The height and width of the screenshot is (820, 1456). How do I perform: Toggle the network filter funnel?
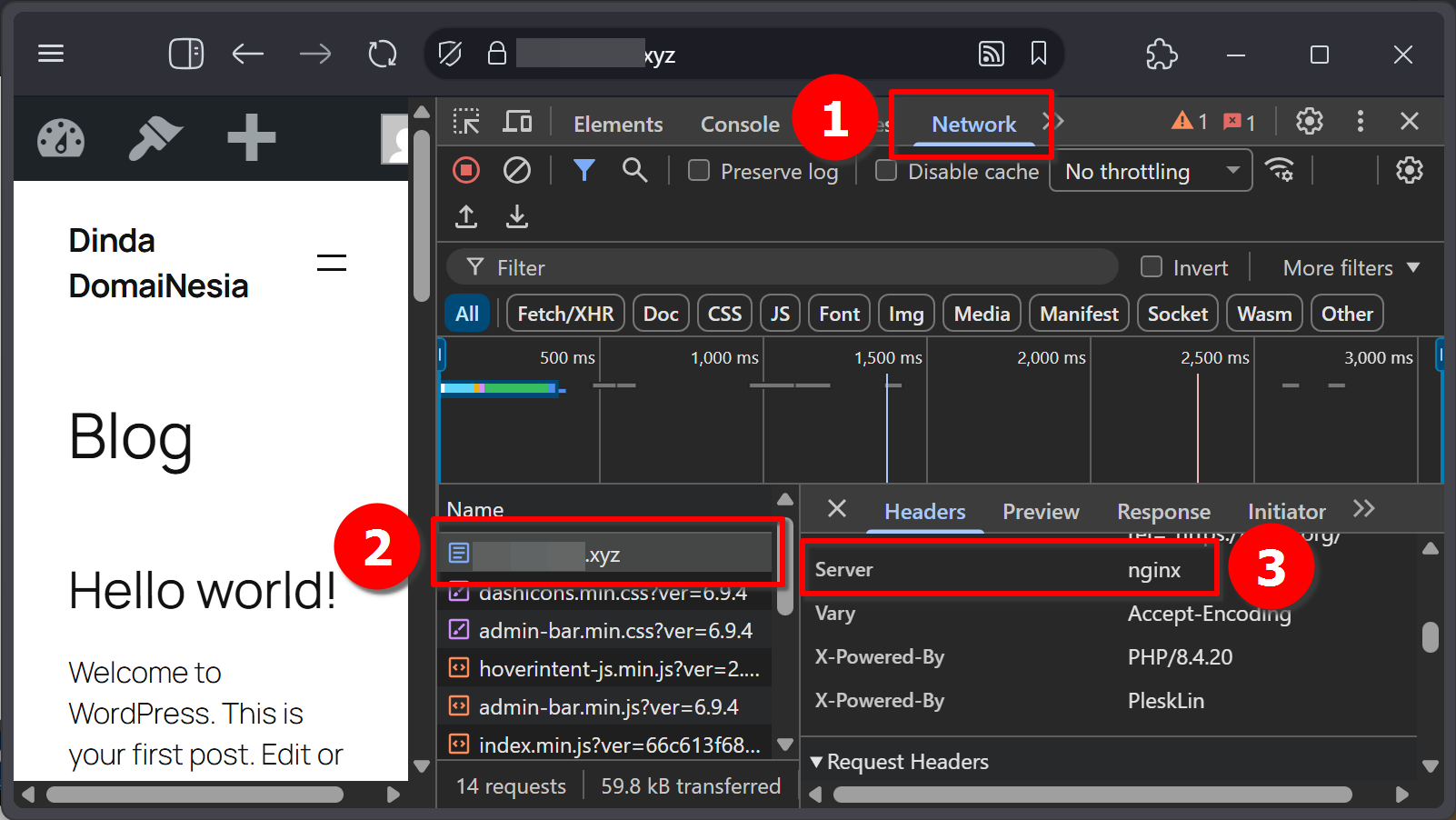(584, 170)
